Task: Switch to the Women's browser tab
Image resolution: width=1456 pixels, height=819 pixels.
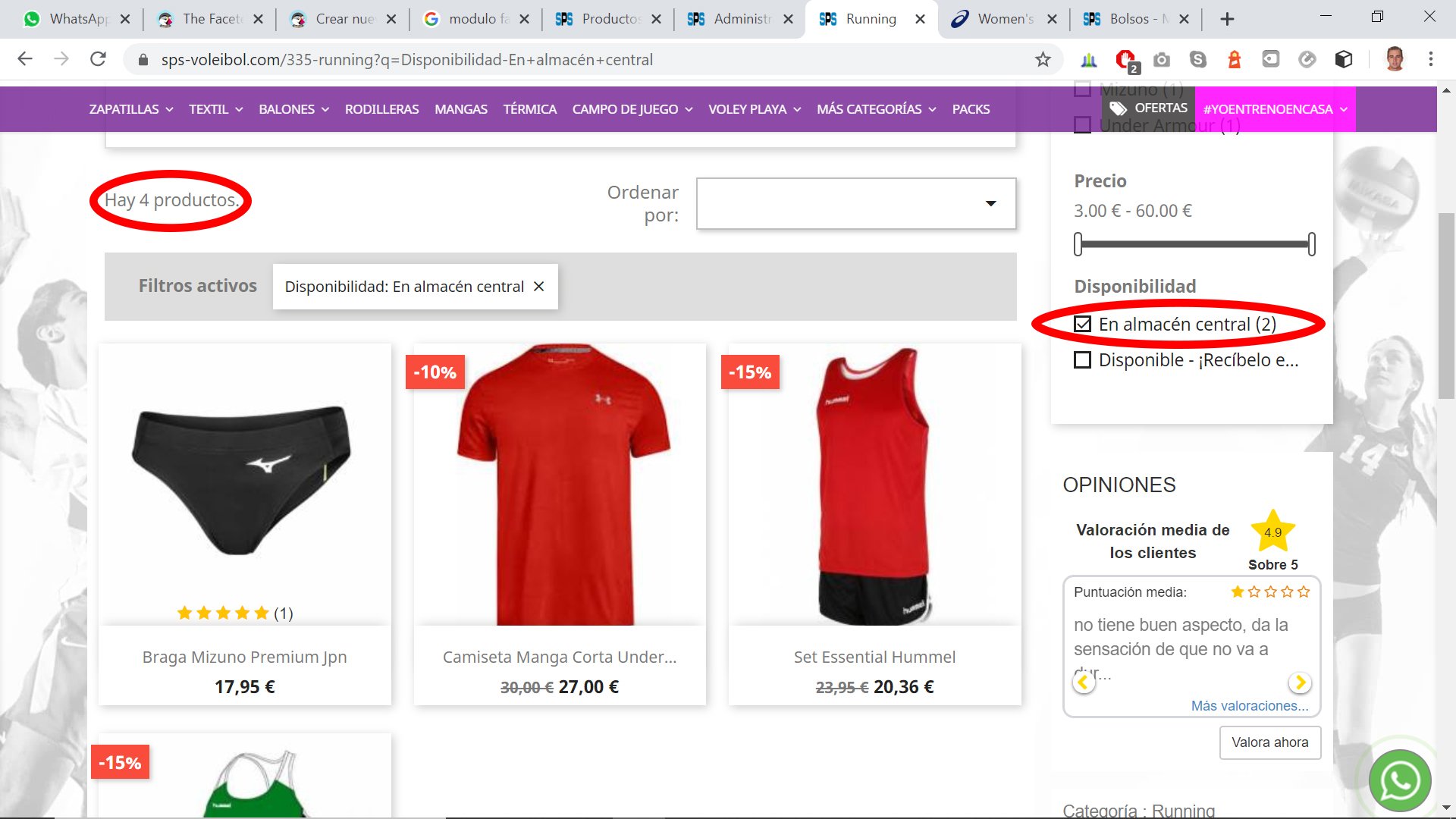Action: 1004,19
